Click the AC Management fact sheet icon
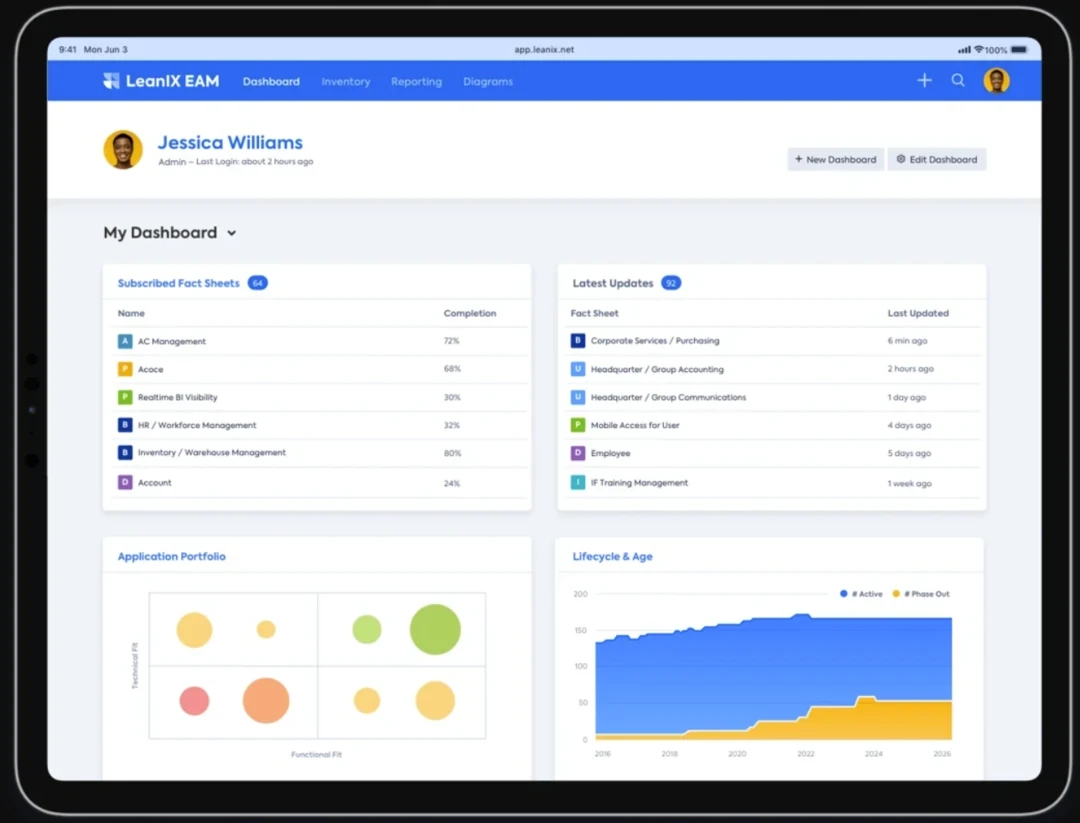This screenshot has height=823, width=1080. click(x=125, y=341)
